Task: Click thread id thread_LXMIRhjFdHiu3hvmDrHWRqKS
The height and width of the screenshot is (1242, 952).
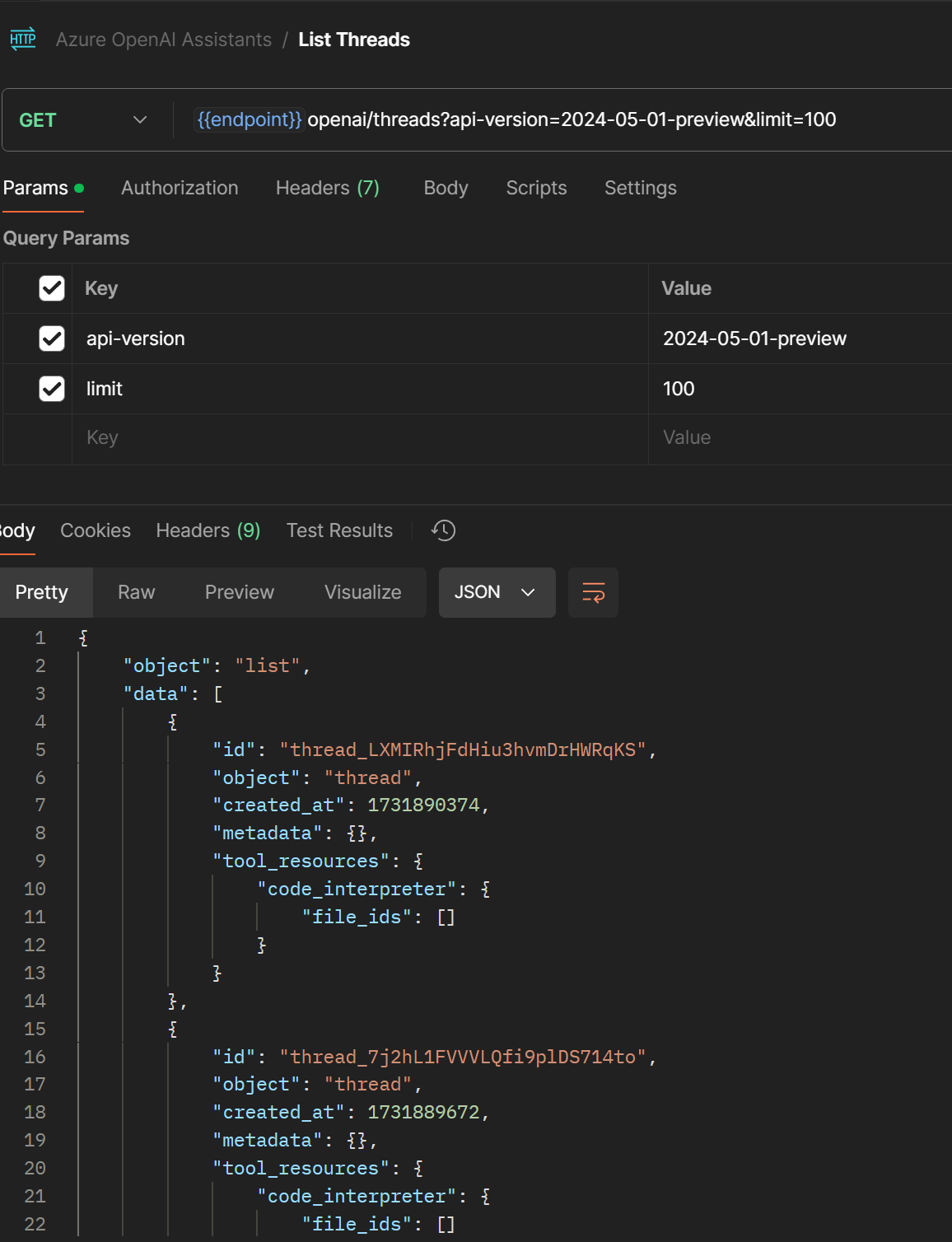Action: pos(463,749)
